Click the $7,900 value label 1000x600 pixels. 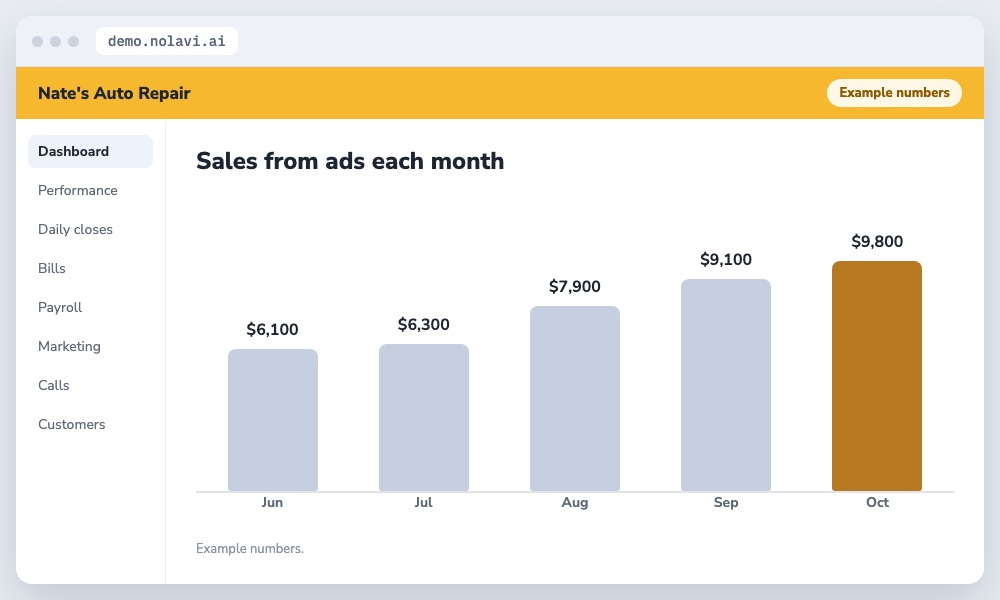[x=575, y=286]
